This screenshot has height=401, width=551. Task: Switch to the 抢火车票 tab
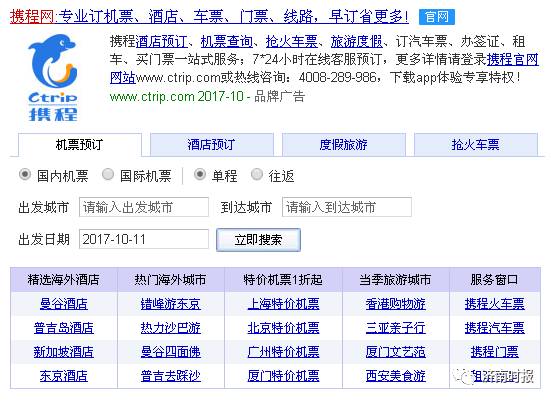pyautogui.click(x=476, y=144)
